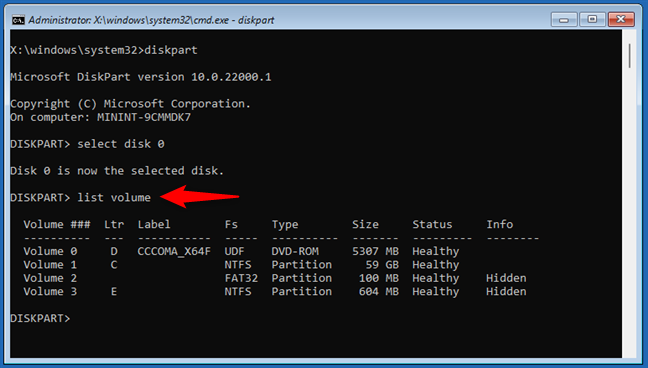648x368 pixels.
Task: Click the 'Info' column header
Action: tap(500, 224)
